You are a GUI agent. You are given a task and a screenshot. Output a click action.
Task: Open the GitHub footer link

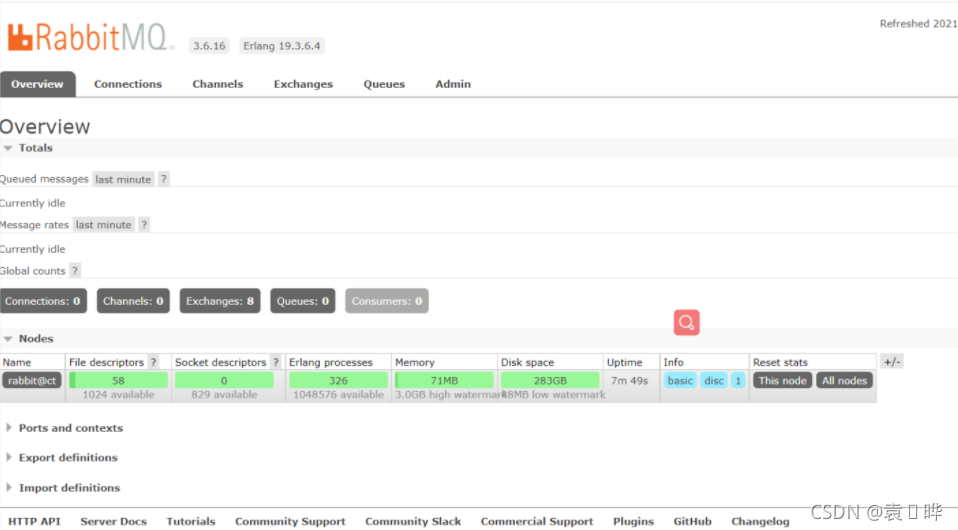click(x=692, y=521)
